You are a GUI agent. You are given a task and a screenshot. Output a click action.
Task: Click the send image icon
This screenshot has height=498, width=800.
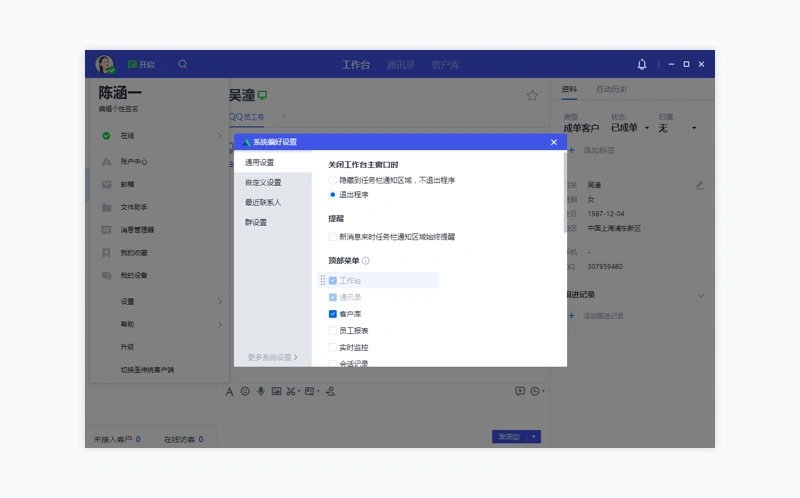[x=276, y=391]
